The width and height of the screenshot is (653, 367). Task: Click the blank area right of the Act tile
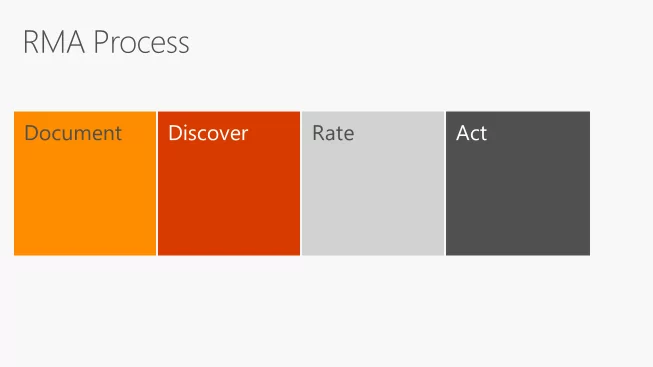tap(621, 183)
